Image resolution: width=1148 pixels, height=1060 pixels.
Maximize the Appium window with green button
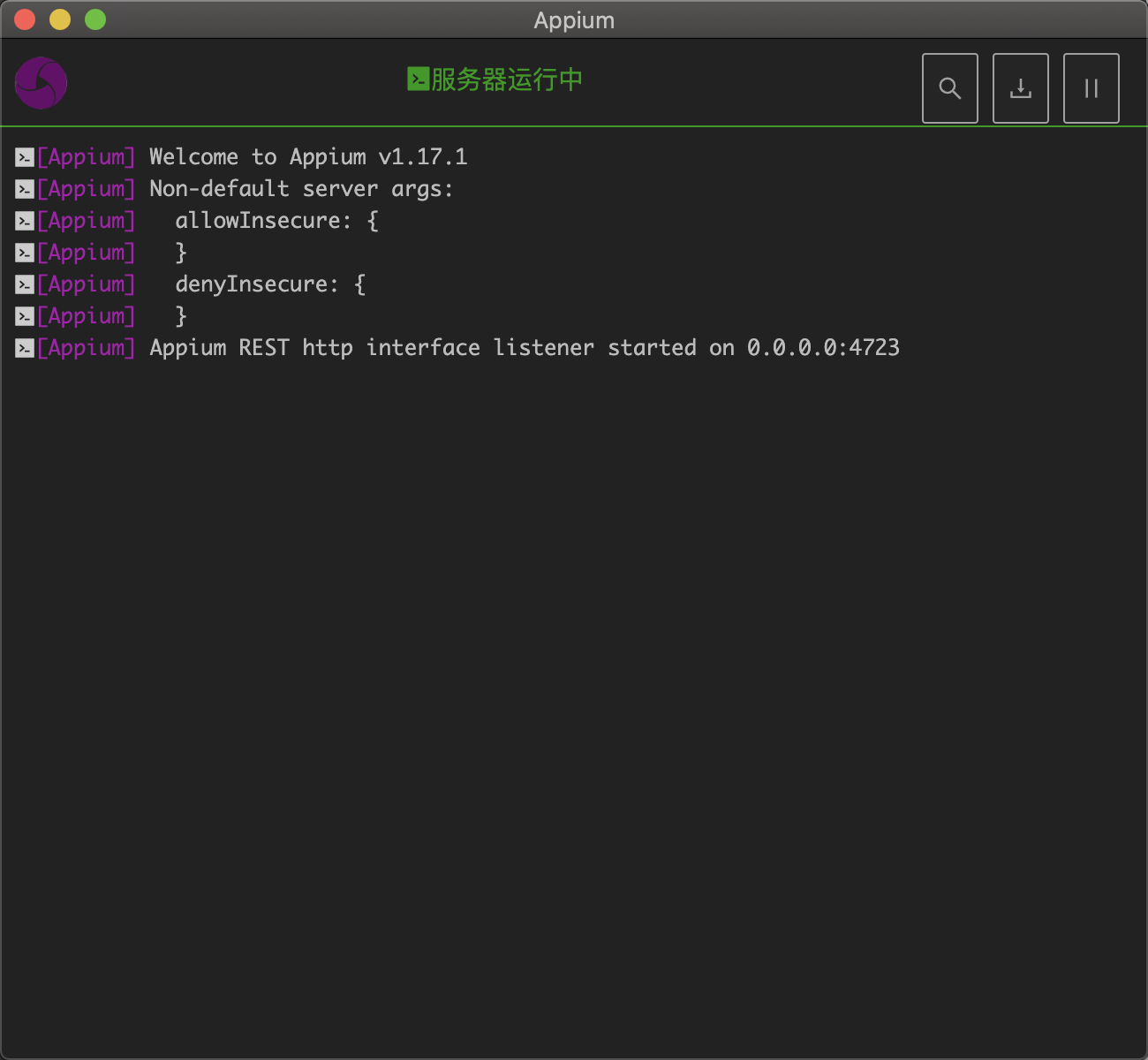pyautogui.click(x=95, y=19)
